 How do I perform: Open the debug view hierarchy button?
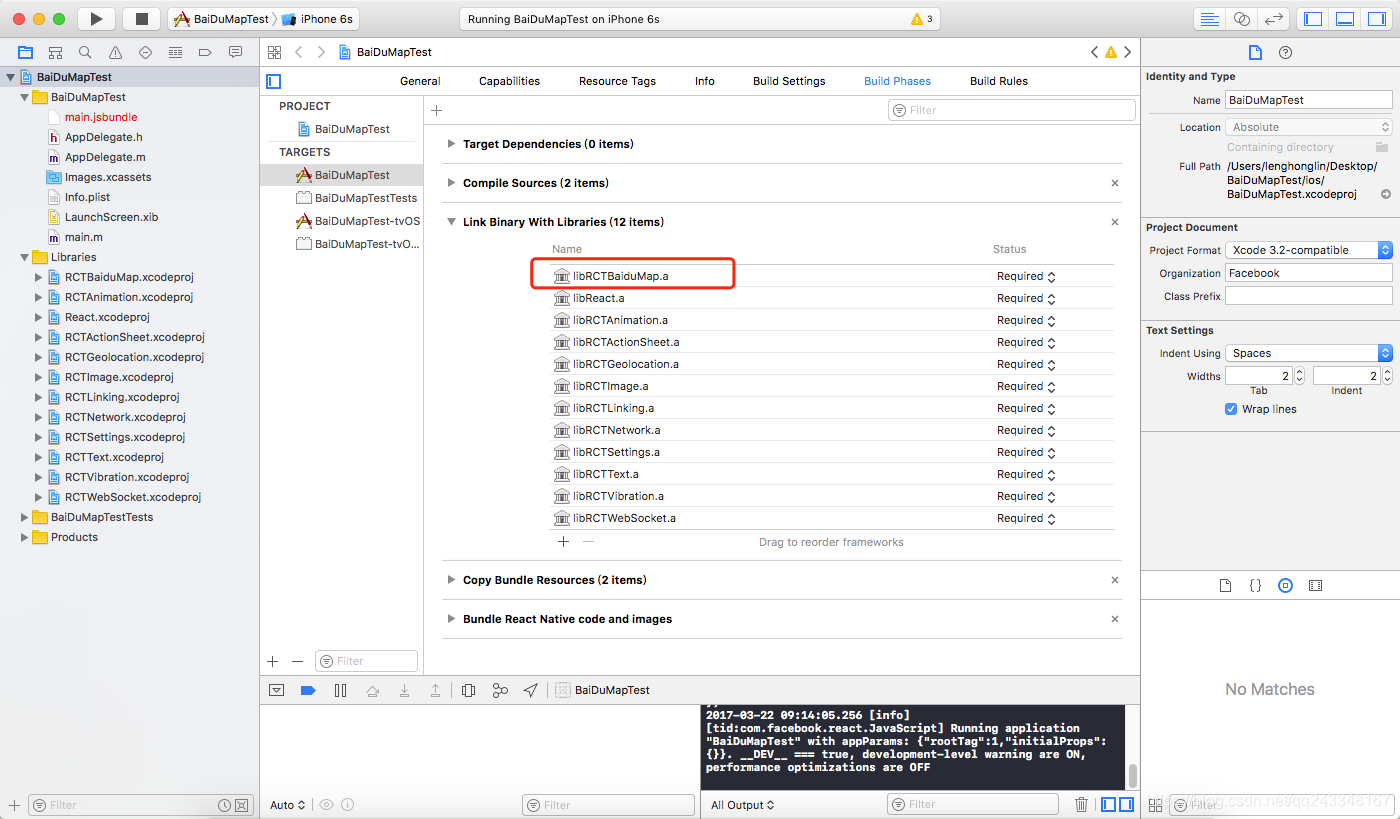468,690
